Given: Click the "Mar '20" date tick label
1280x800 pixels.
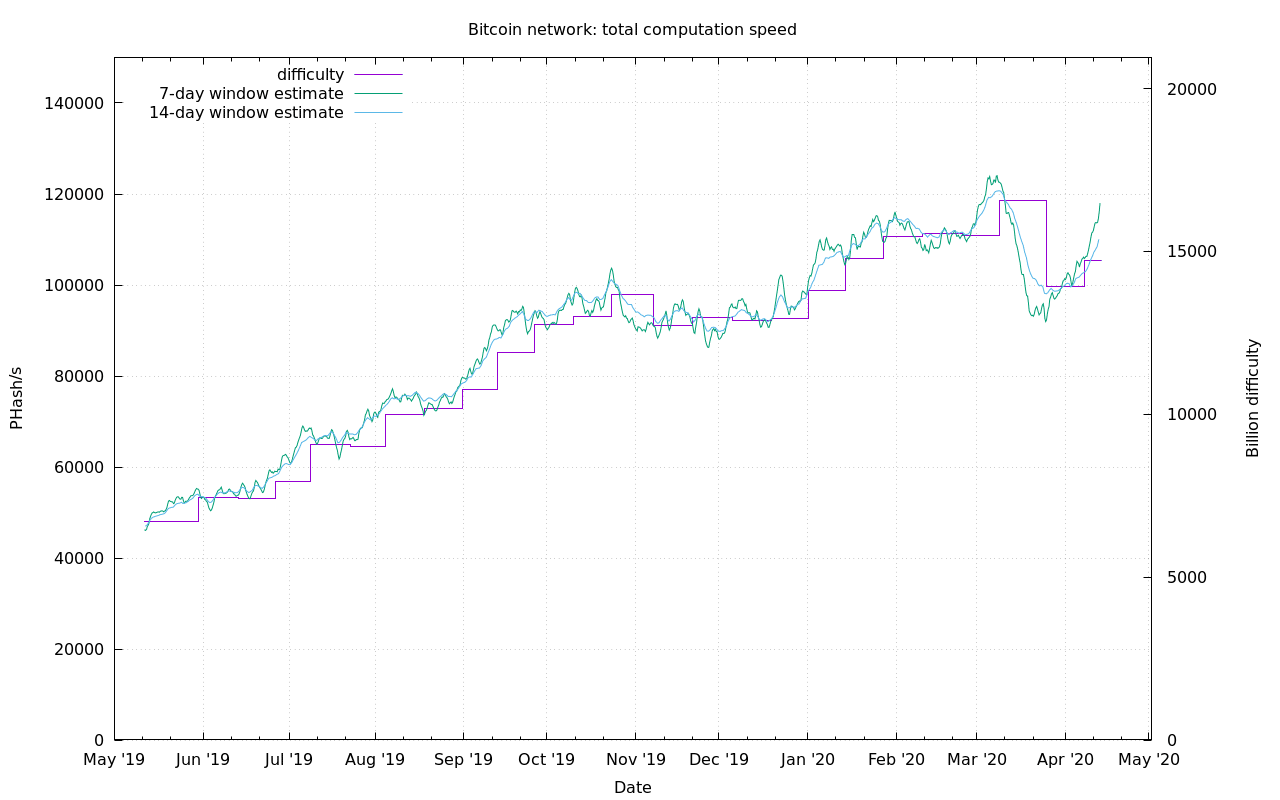Looking at the screenshot, I should (x=977, y=760).
